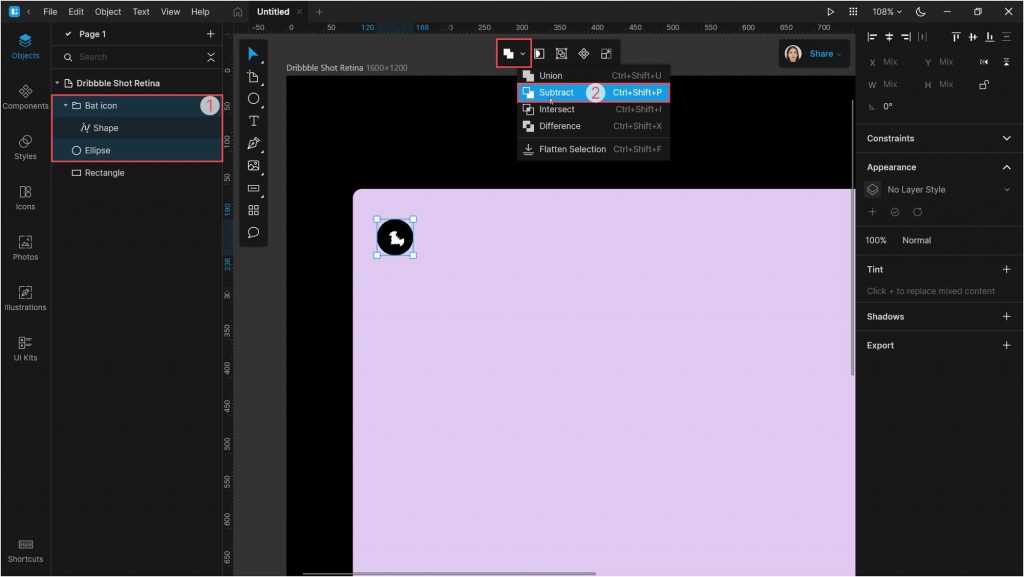Image resolution: width=1024 pixels, height=577 pixels.
Task: Select the Ellipse shape tool
Action: pyautogui.click(x=253, y=99)
